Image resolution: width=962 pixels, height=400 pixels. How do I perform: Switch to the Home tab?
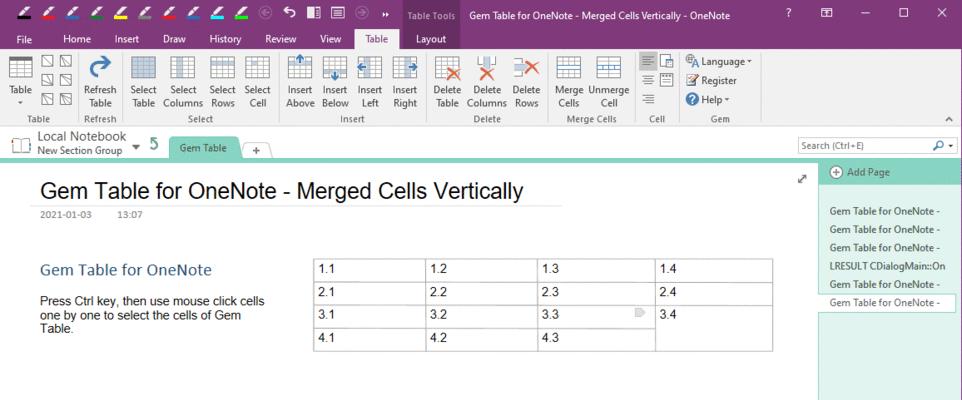click(x=77, y=39)
